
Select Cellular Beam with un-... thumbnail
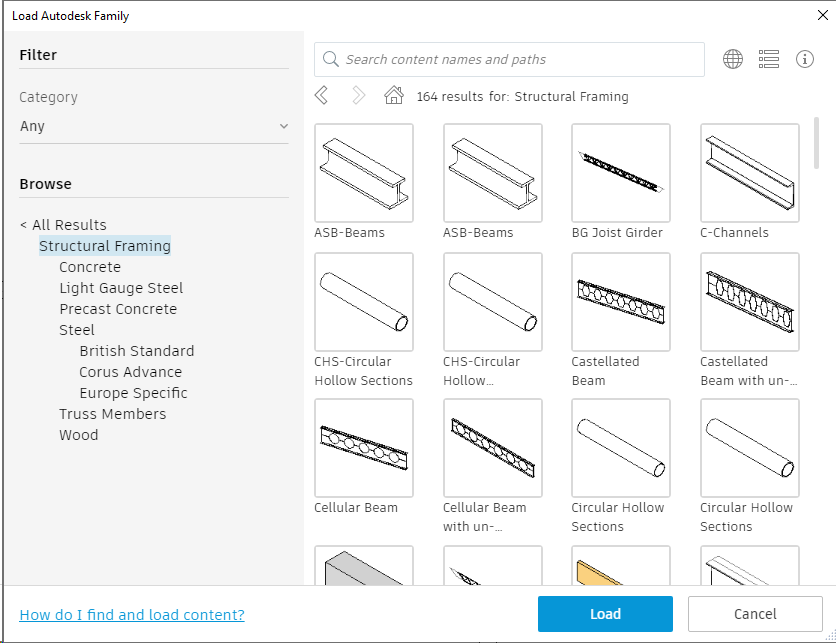pos(493,448)
